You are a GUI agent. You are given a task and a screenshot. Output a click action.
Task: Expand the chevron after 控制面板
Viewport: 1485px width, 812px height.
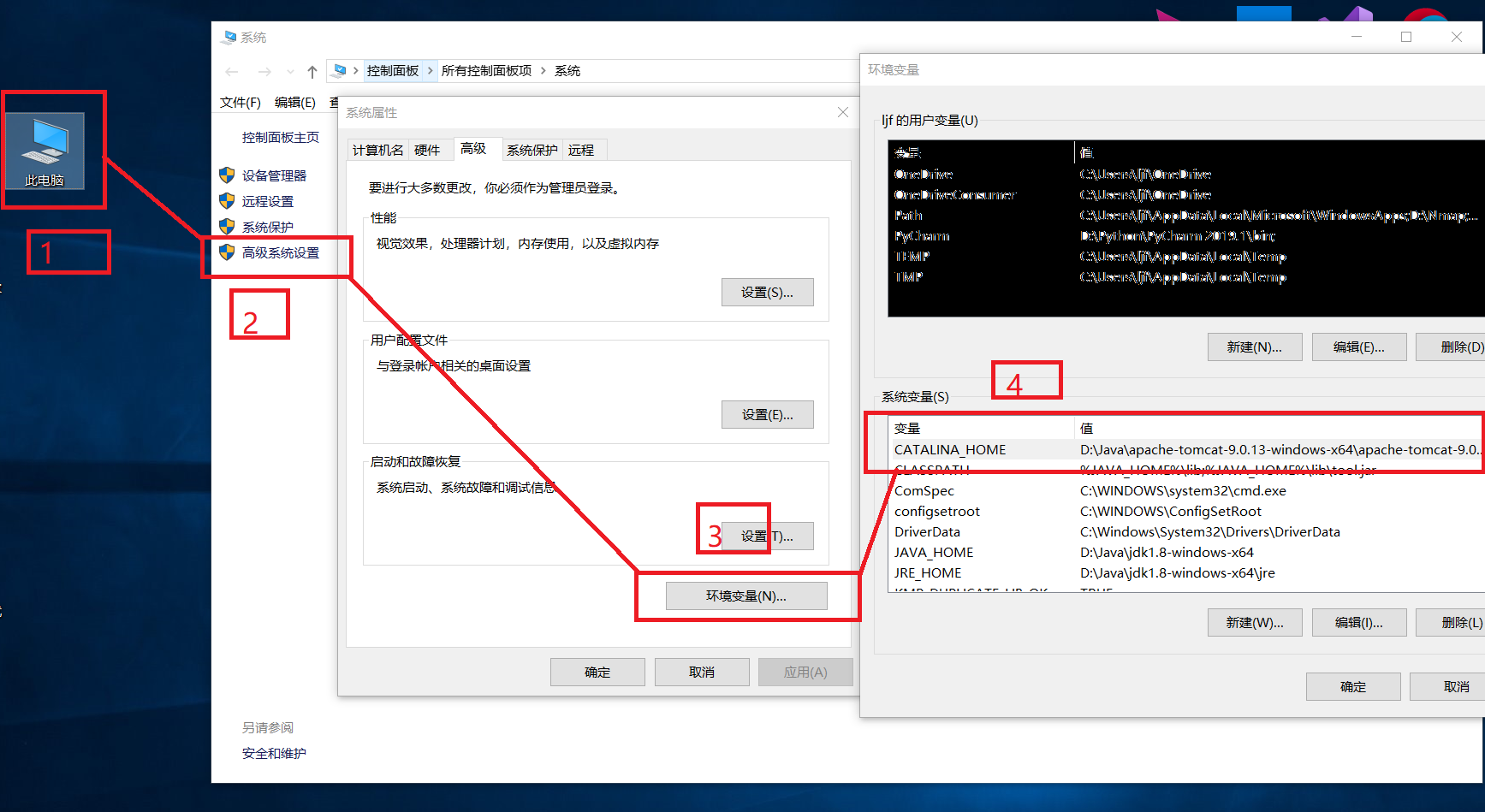pos(431,70)
